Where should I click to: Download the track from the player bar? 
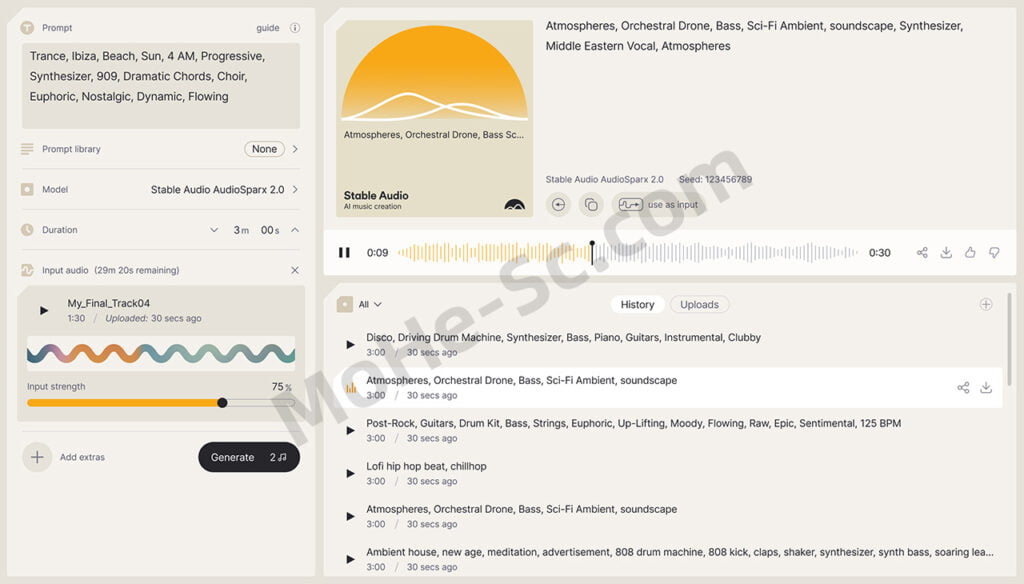[x=946, y=253]
